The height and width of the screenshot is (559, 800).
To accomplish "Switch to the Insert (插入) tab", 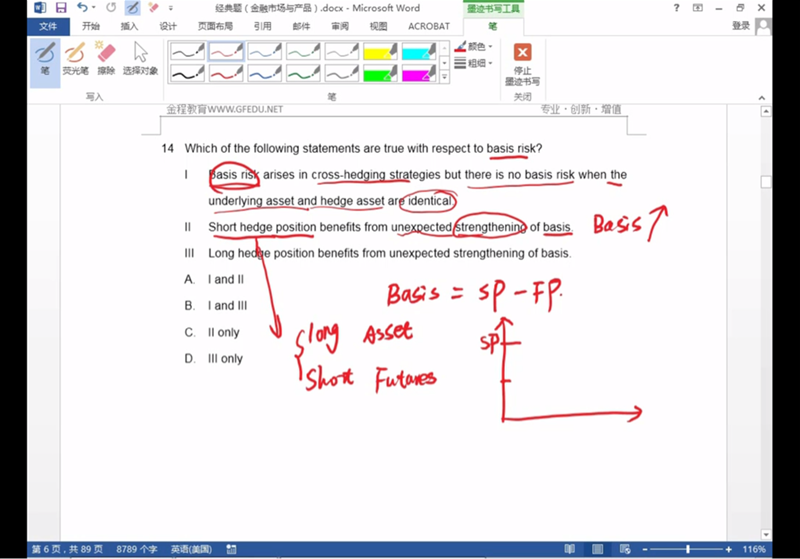I will coord(129,26).
